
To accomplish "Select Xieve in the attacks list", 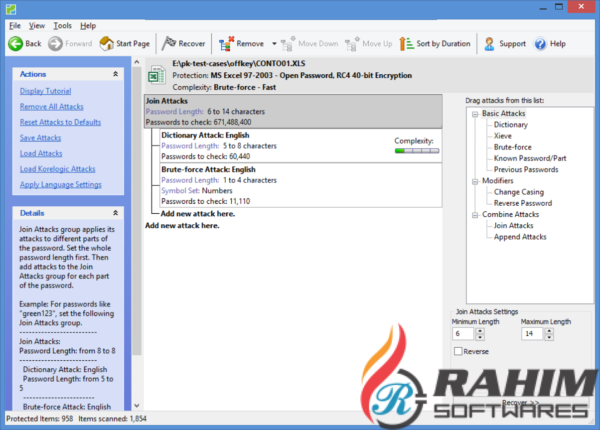I will coord(503,136).
